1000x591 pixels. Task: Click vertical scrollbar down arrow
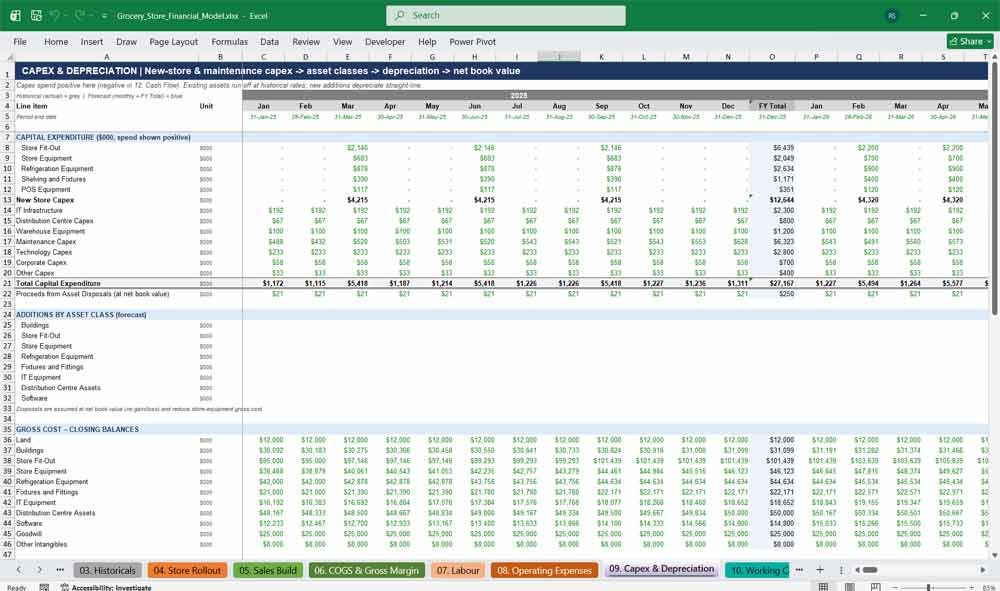coord(994,555)
